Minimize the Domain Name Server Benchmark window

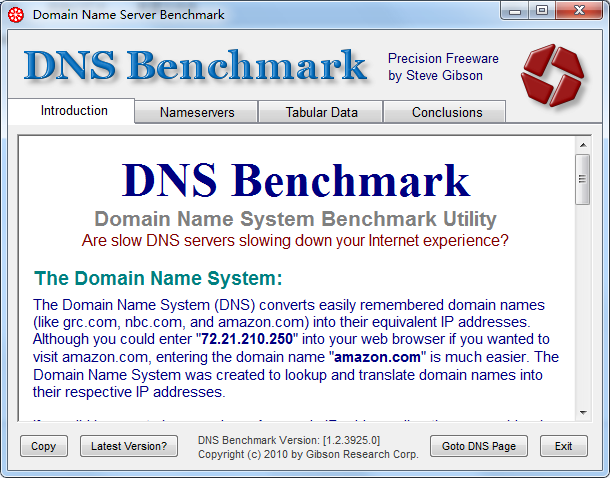(x=515, y=11)
